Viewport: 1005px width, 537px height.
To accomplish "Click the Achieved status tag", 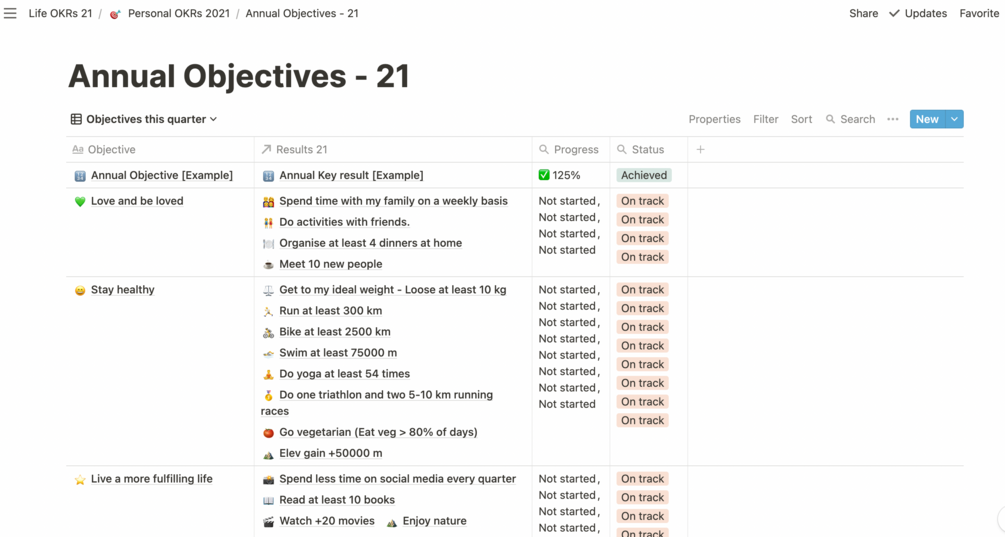I will pos(643,175).
